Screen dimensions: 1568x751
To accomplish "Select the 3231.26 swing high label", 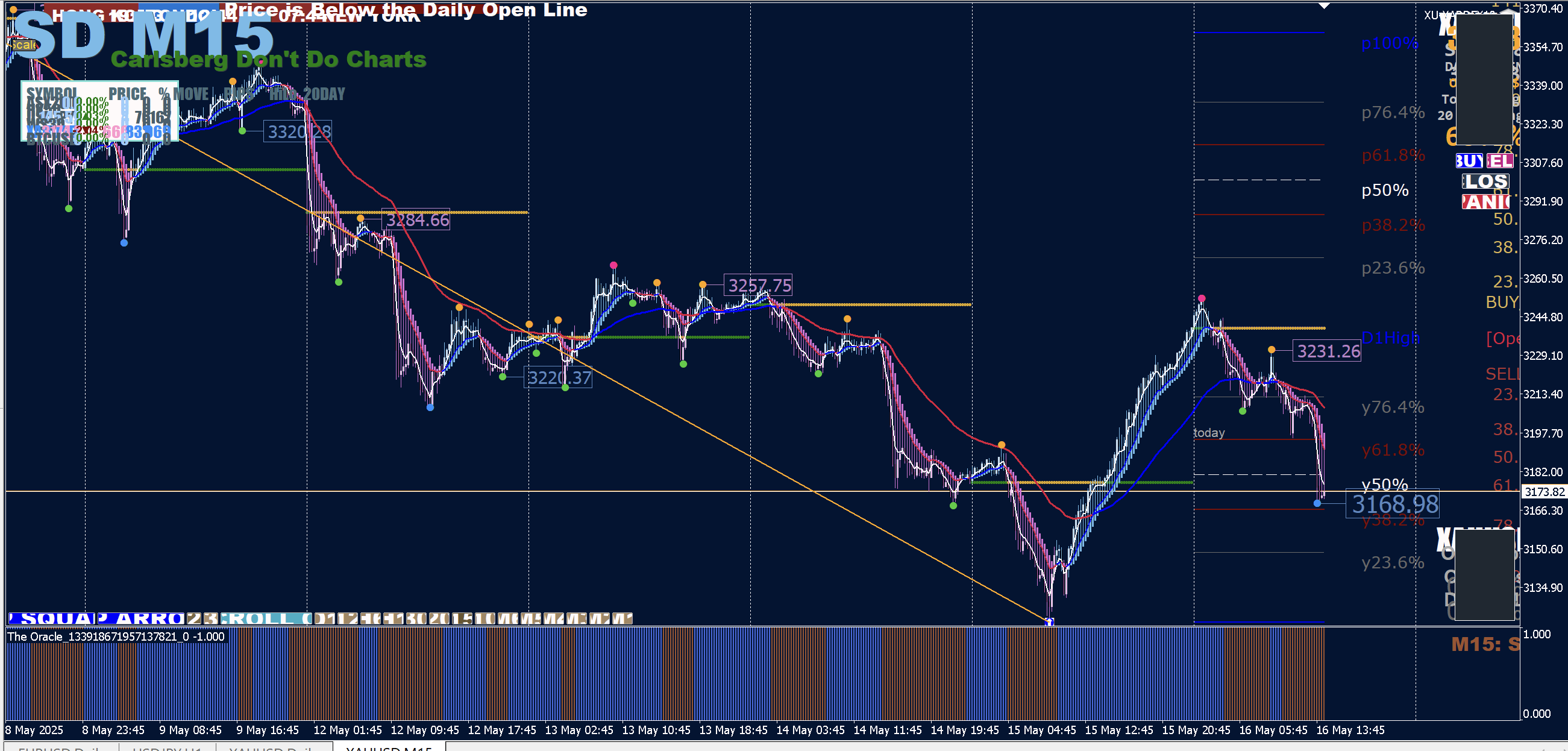I will [1328, 351].
